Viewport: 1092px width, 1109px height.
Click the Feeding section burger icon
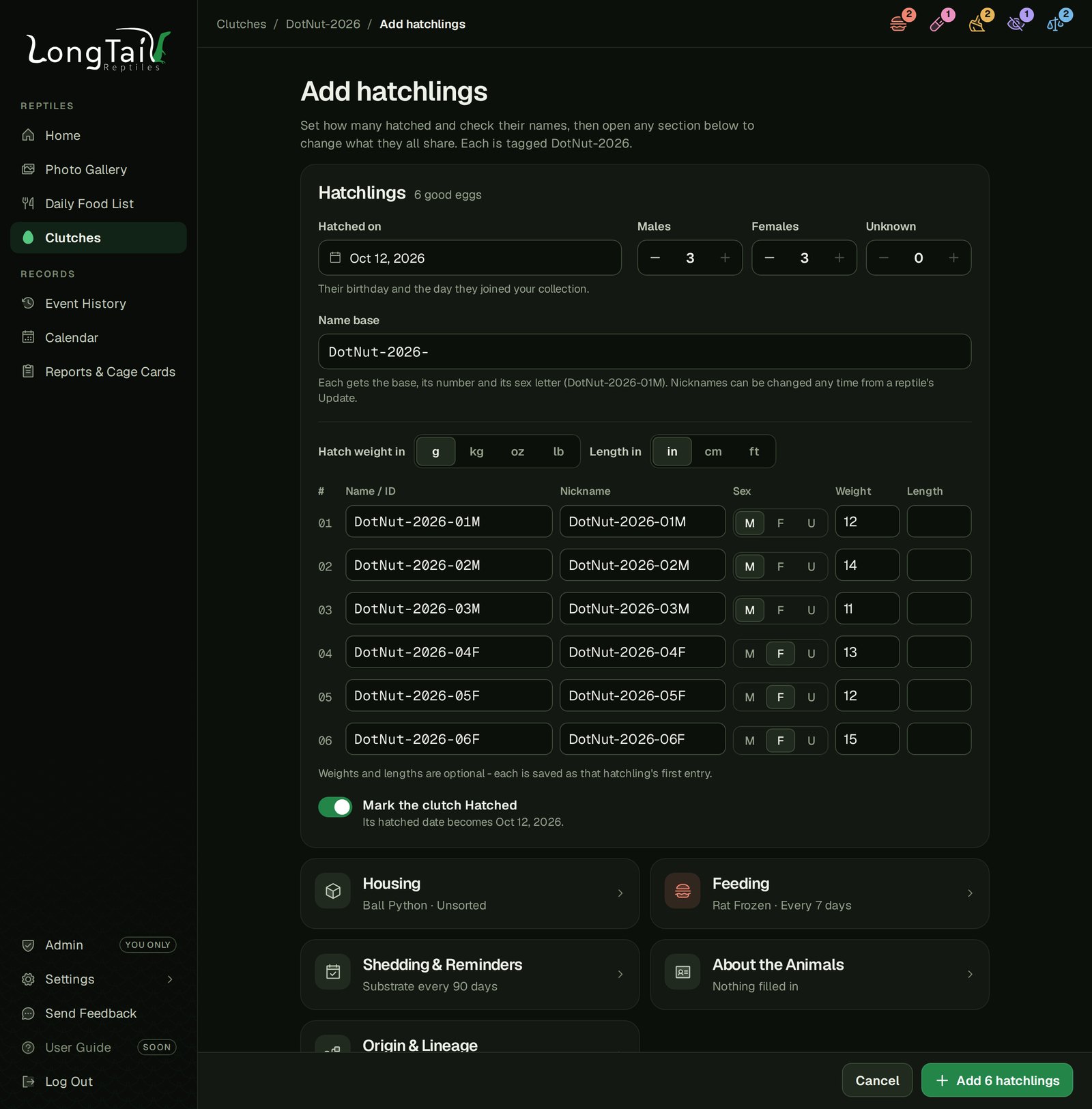point(682,891)
